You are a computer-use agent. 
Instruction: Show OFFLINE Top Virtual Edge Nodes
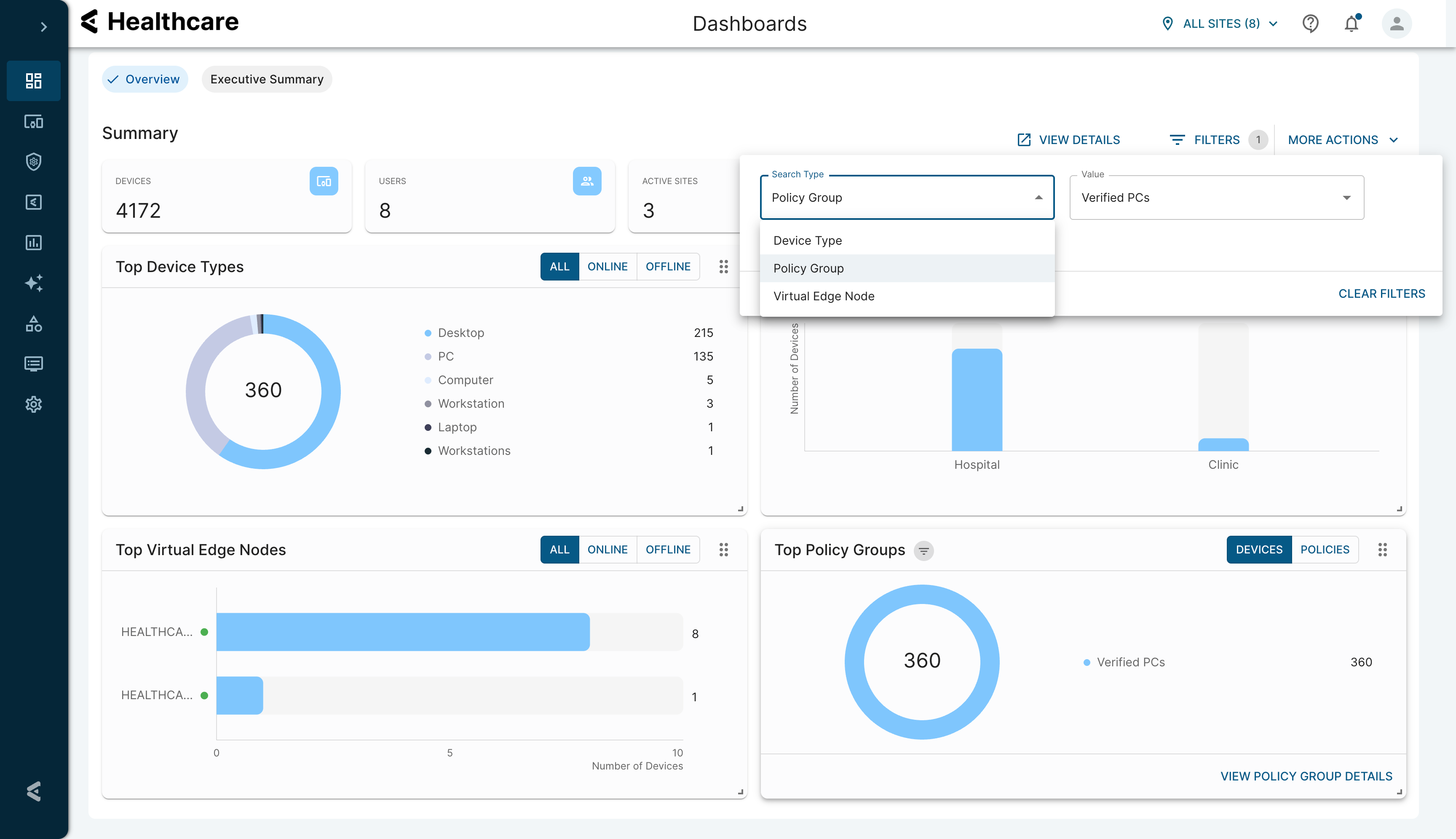click(667, 550)
